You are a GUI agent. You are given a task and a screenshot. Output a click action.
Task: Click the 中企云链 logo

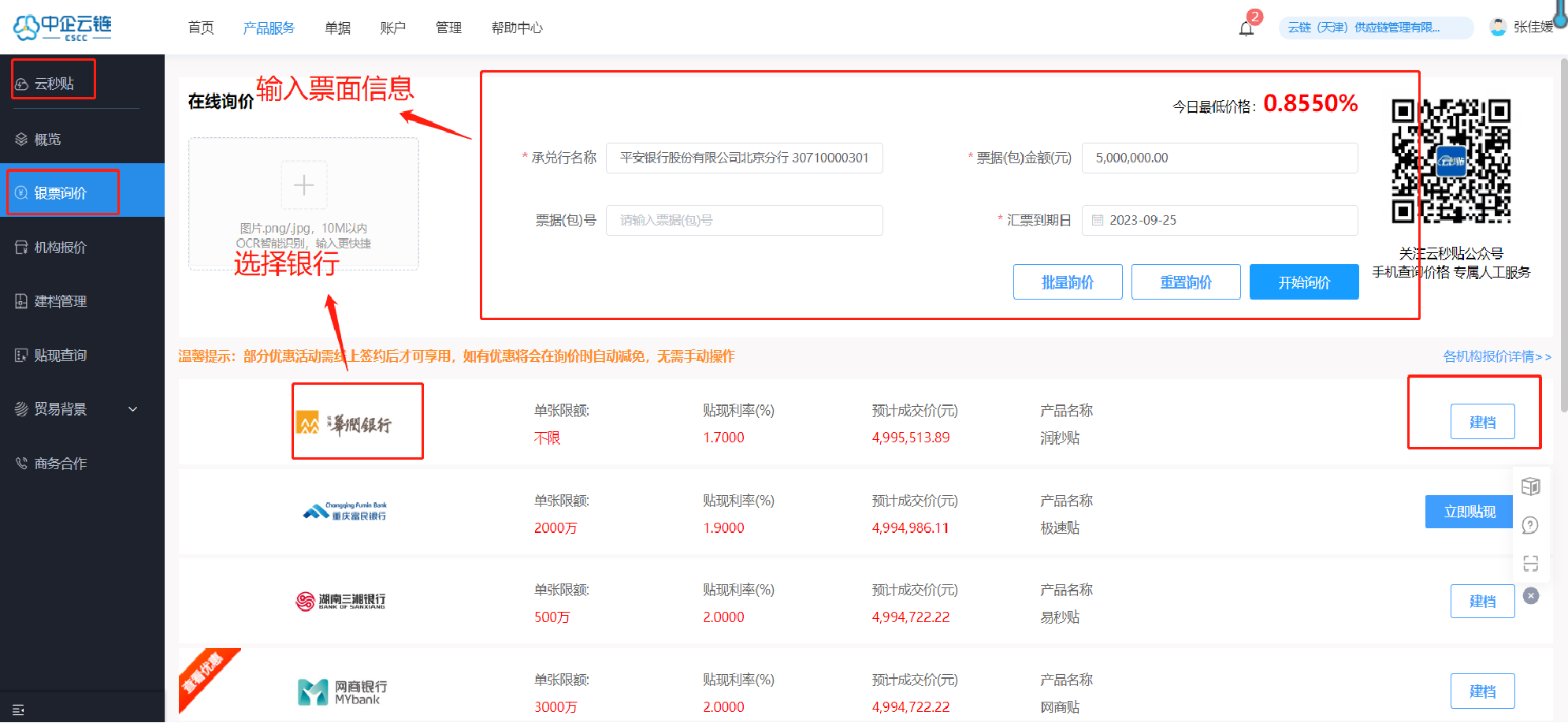tap(63, 28)
